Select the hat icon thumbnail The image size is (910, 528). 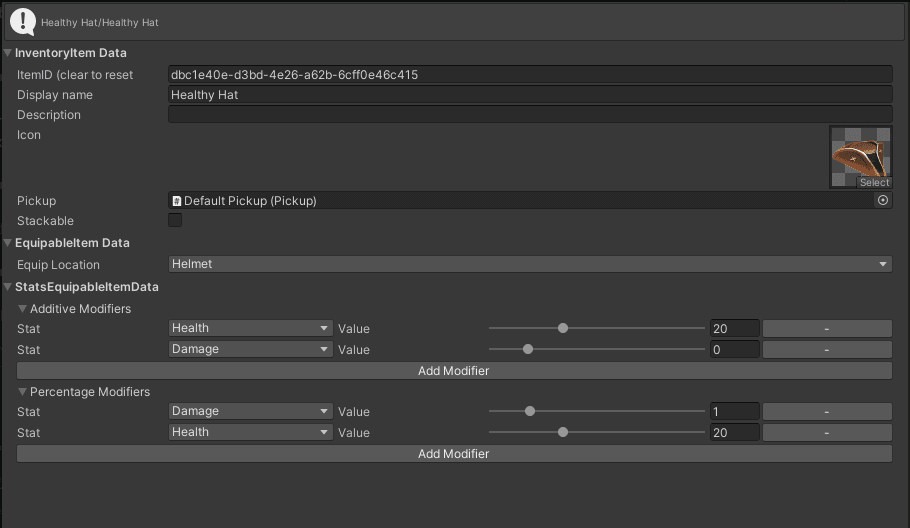click(x=861, y=157)
